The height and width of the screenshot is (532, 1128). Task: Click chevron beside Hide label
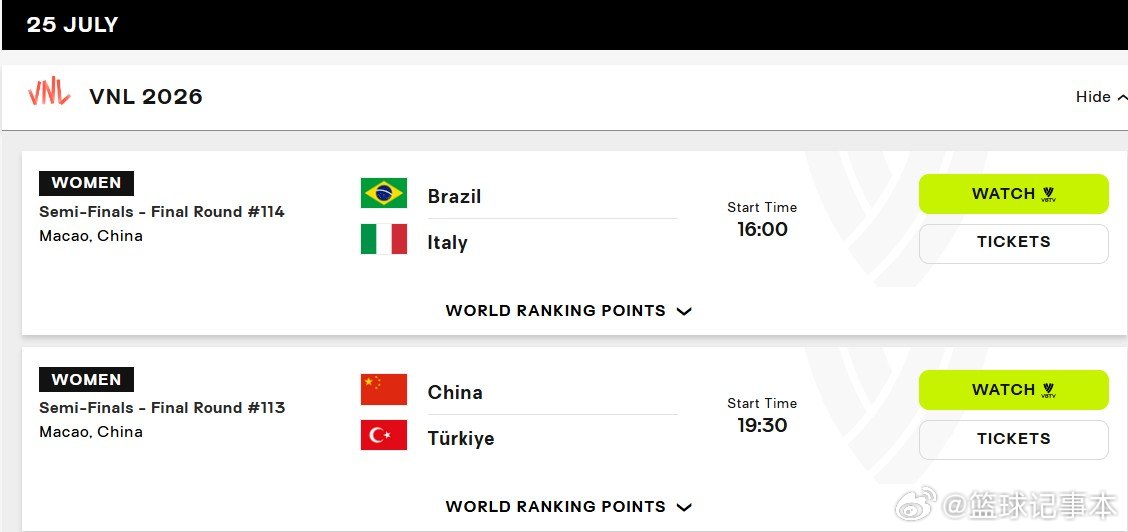1122,97
